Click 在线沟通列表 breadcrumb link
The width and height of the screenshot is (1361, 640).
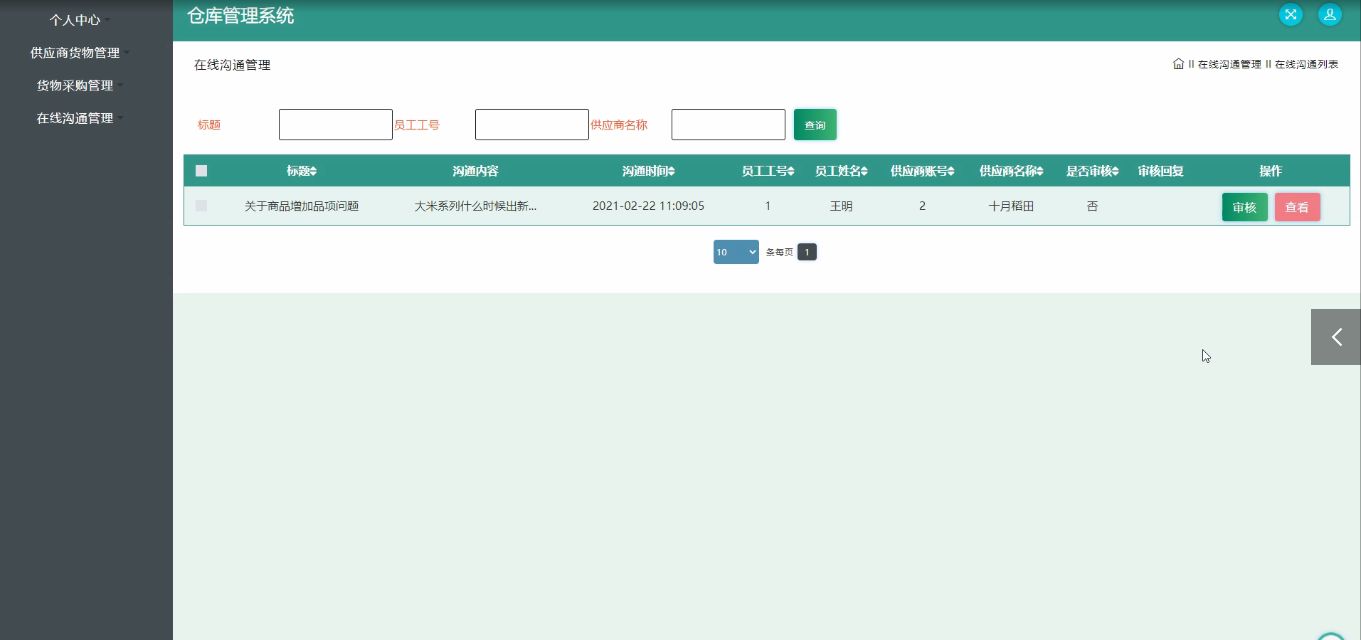pos(1306,64)
